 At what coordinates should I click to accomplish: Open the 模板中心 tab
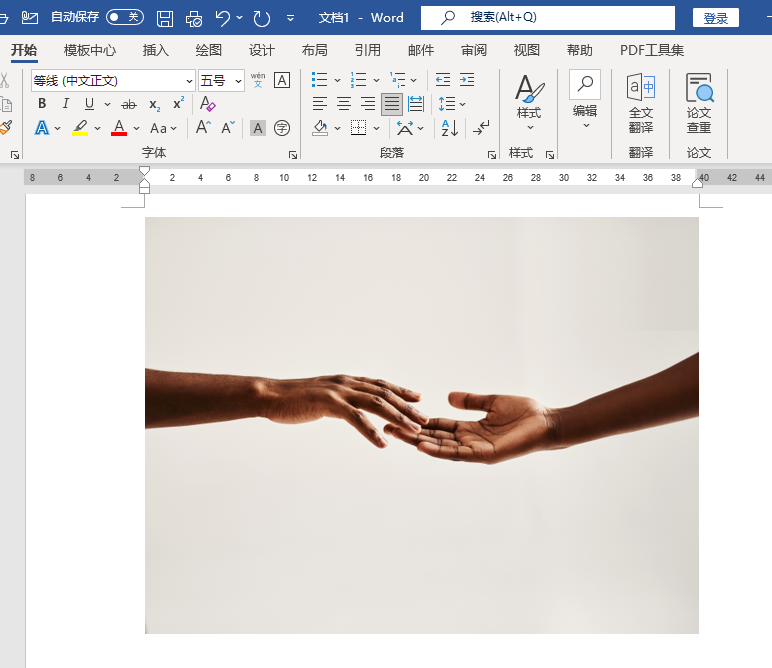point(90,50)
